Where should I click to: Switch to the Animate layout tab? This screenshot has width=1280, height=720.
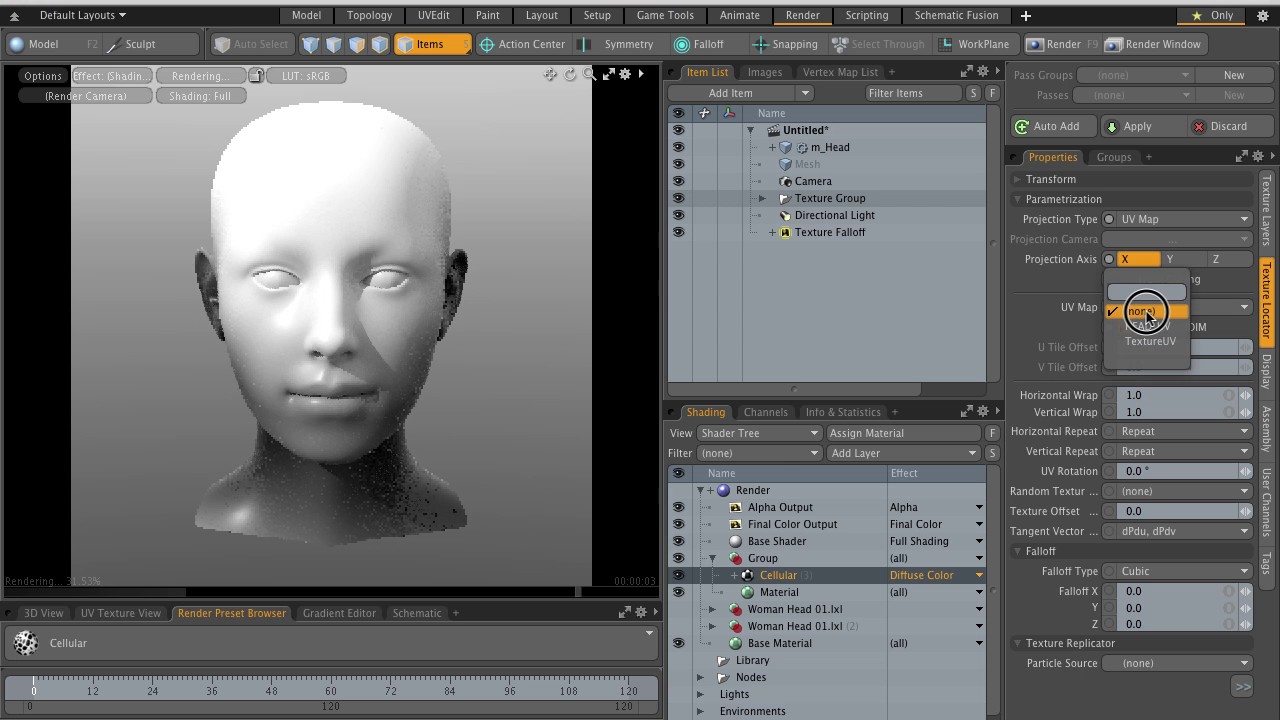pyautogui.click(x=740, y=16)
